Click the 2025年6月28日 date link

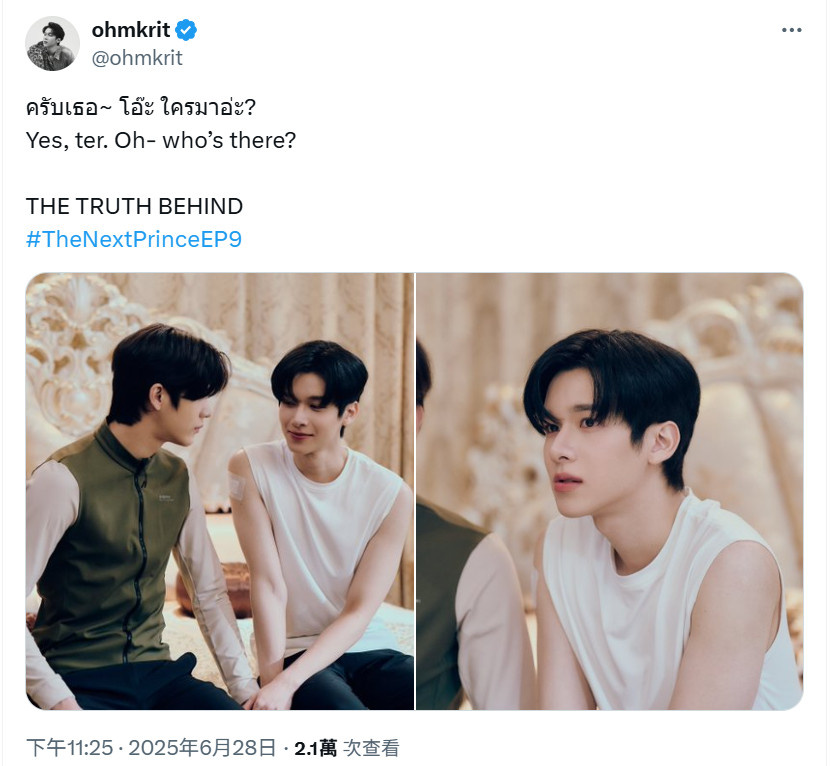tap(202, 748)
